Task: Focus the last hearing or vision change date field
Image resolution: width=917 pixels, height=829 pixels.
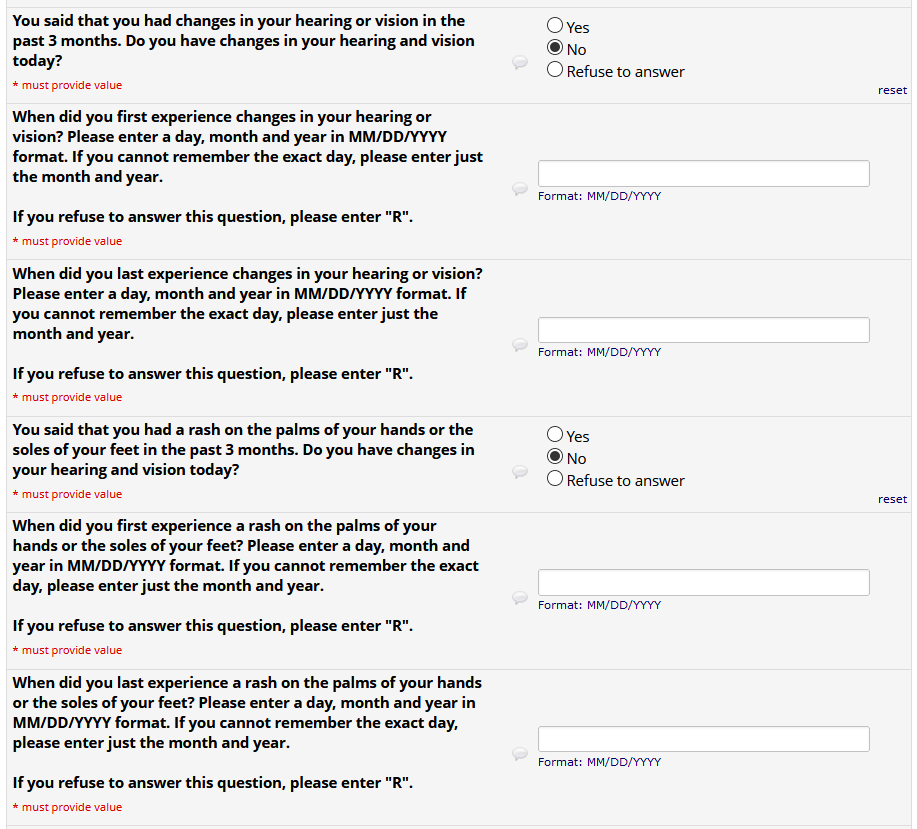Action: (704, 330)
